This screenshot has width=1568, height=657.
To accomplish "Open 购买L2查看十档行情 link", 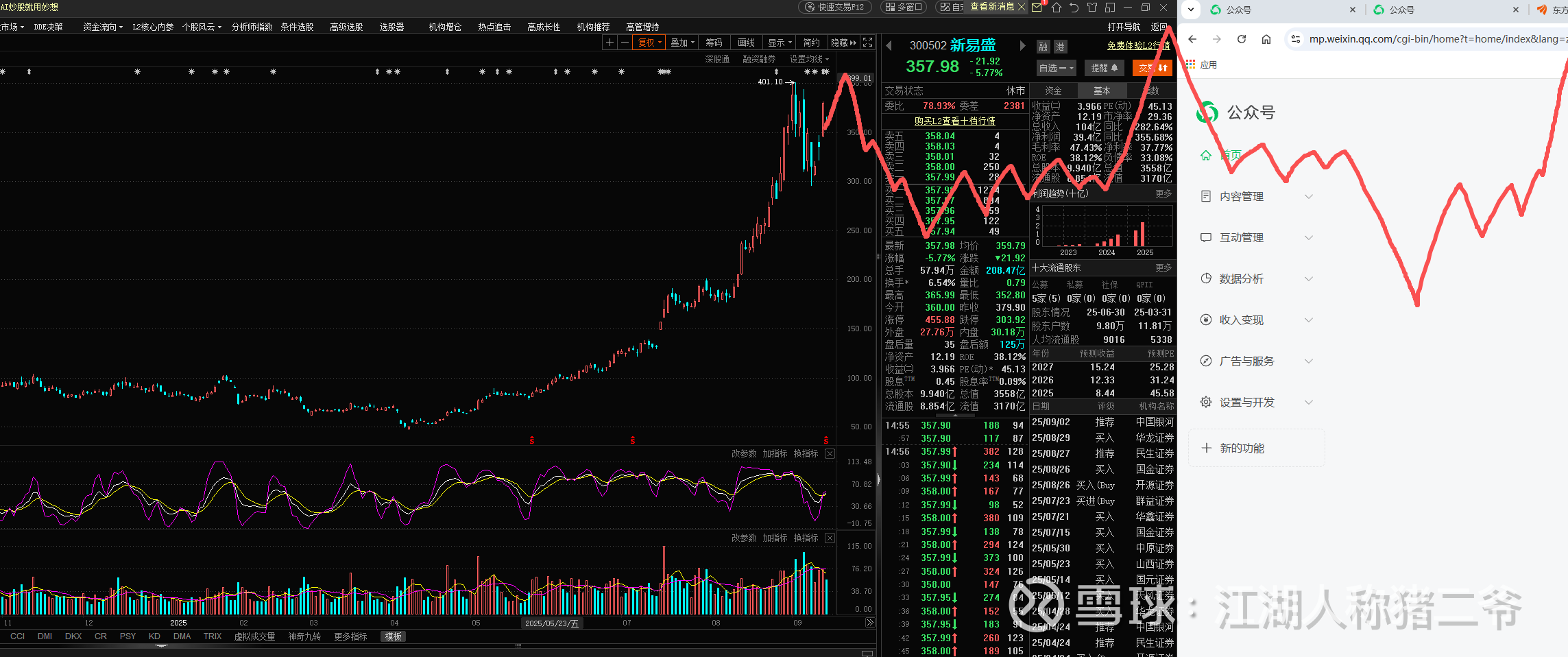I will tap(955, 121).
